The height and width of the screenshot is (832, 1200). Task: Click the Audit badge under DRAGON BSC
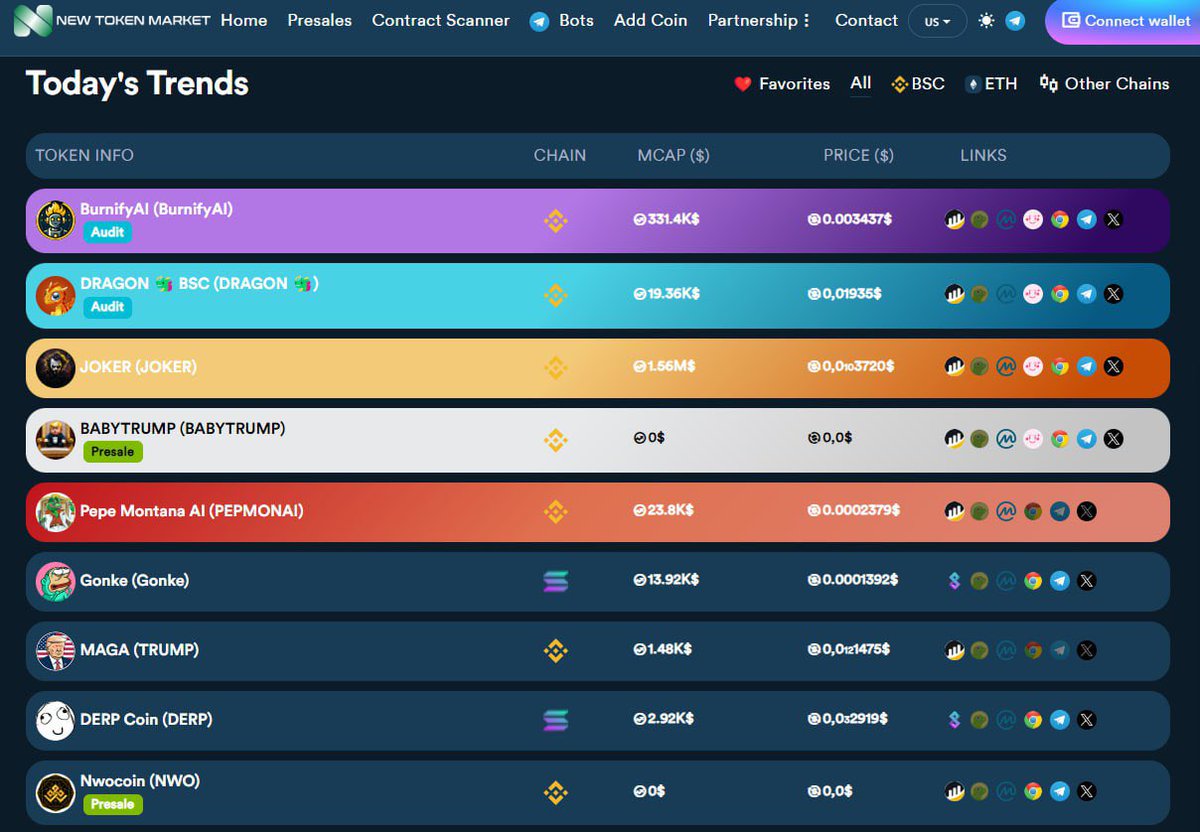tap(108, 307)
